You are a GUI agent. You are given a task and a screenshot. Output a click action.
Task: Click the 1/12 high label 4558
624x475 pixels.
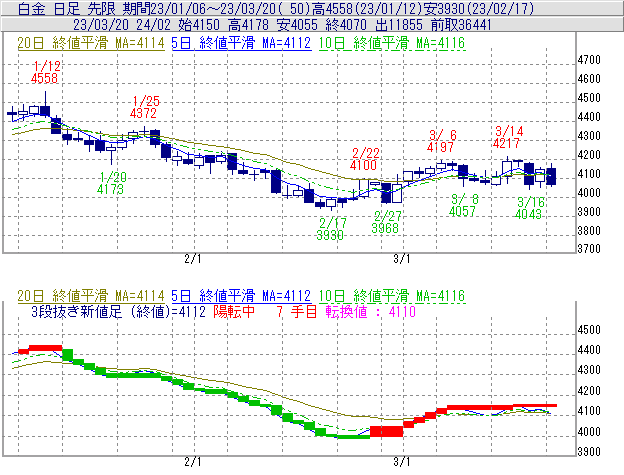(44, 78)
